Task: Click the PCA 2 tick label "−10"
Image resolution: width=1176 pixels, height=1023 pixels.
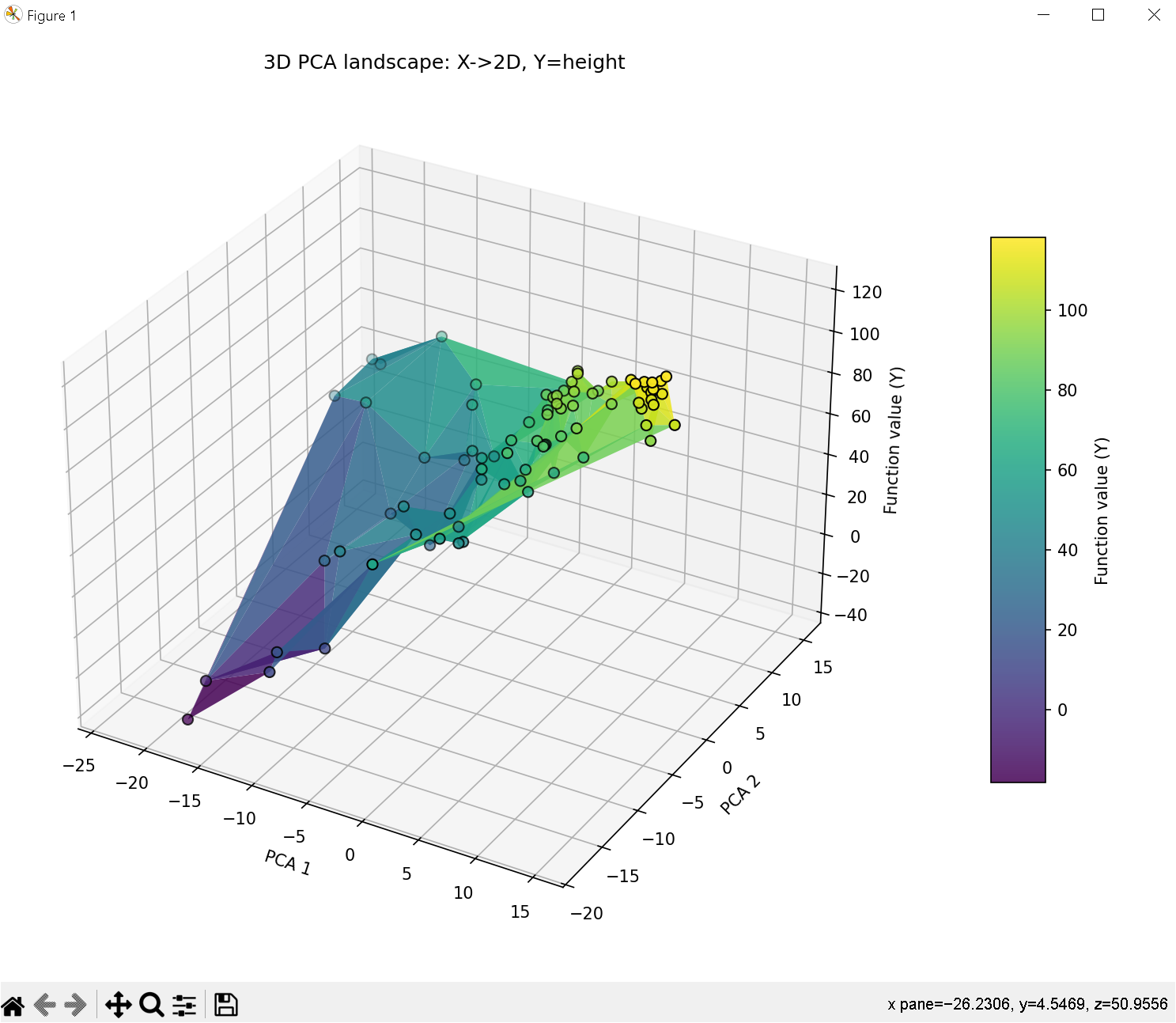Action: (x=659, y=839)
